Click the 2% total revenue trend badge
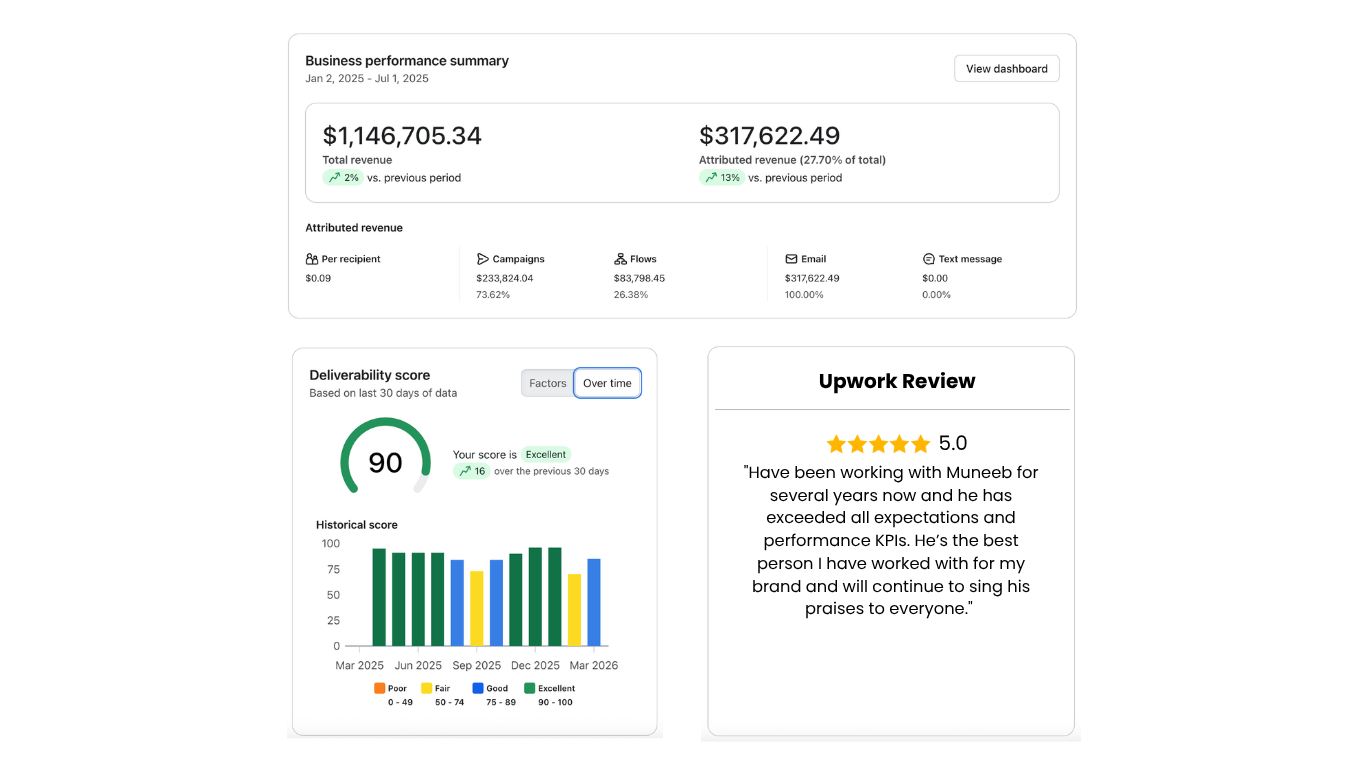1366x768 pixels. pos(342,178)
